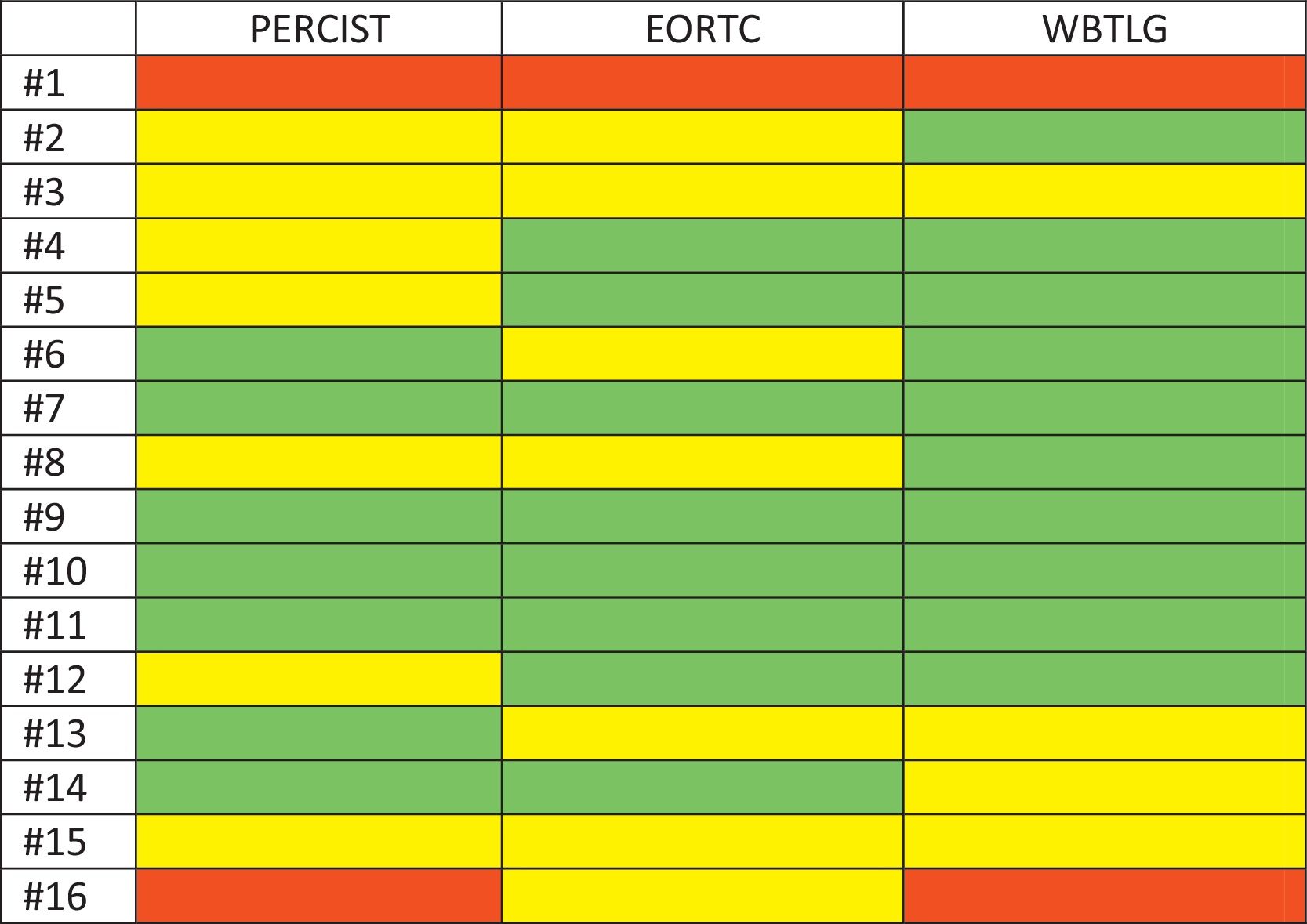Select the green PERCIST cell in row #13

pyautogui.click(x=319, y=734)
